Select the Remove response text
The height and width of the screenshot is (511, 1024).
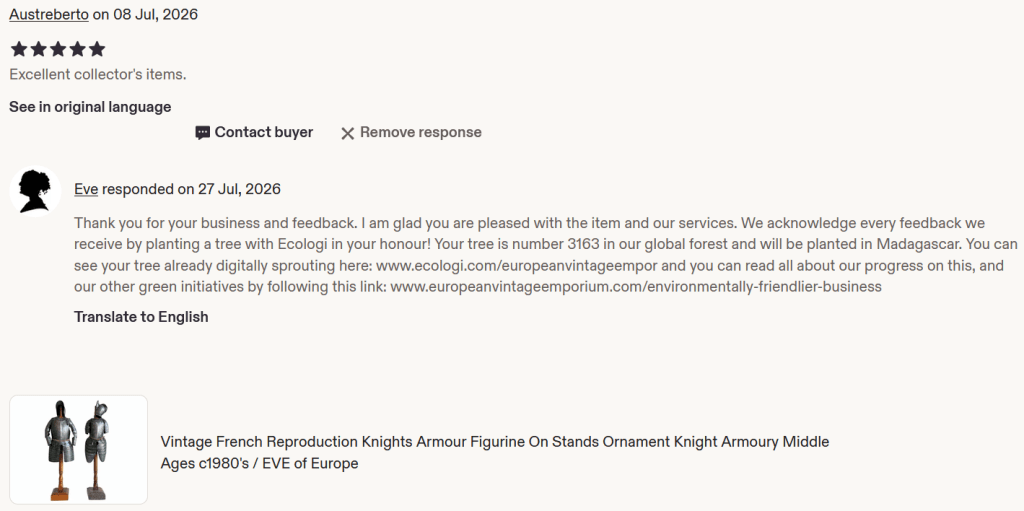click(421, 132)
